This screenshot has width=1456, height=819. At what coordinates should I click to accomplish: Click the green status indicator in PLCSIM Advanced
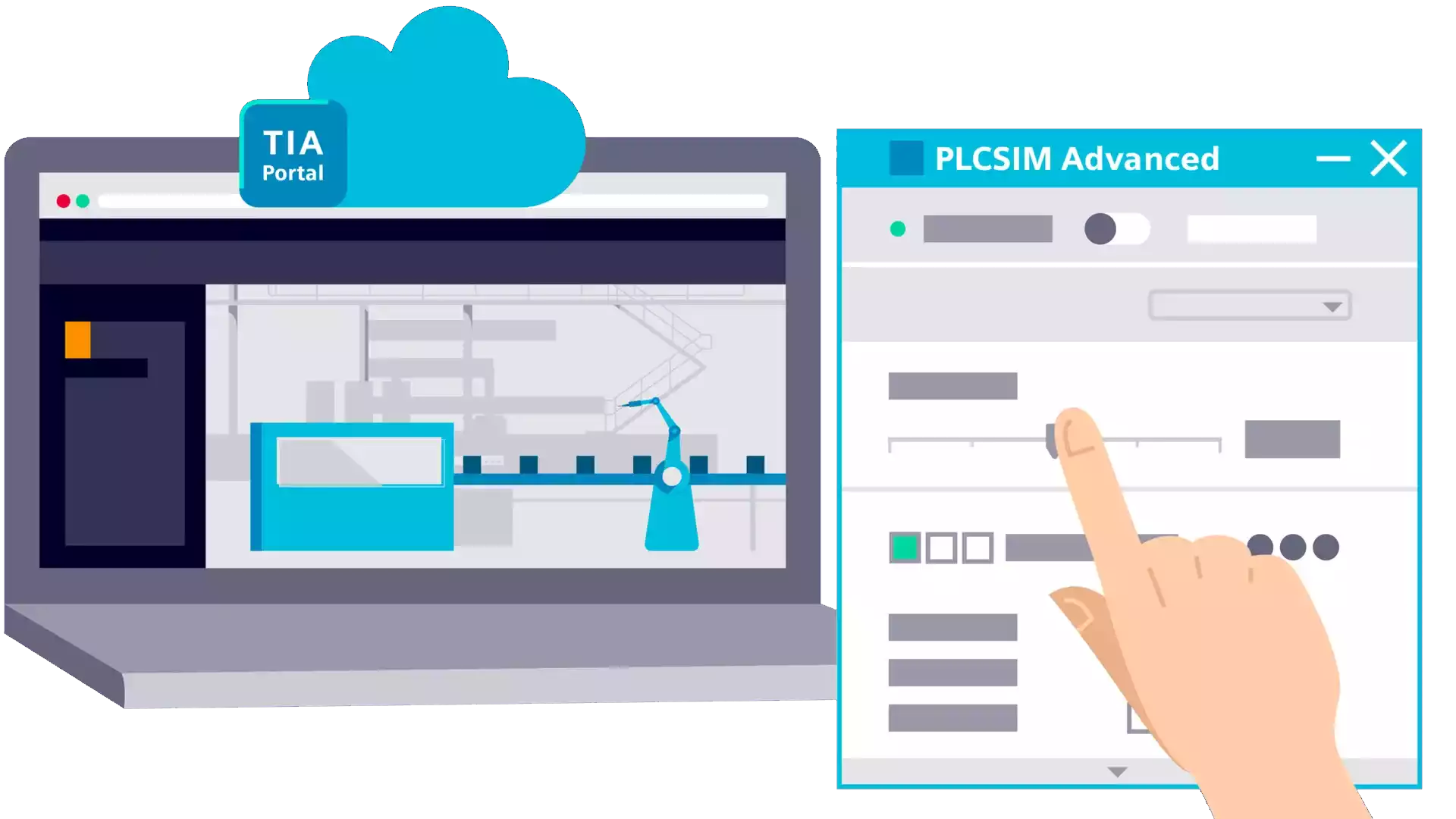click(x=898, y=229)
